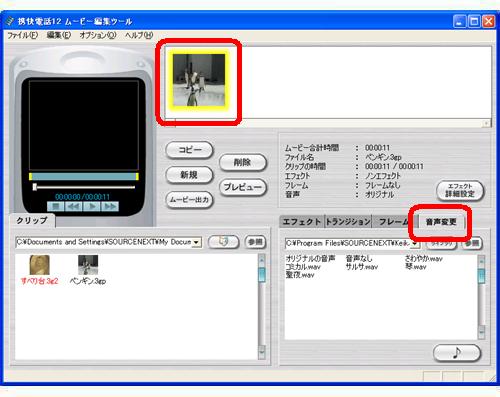Open the オプション menu

click(98, 35)
